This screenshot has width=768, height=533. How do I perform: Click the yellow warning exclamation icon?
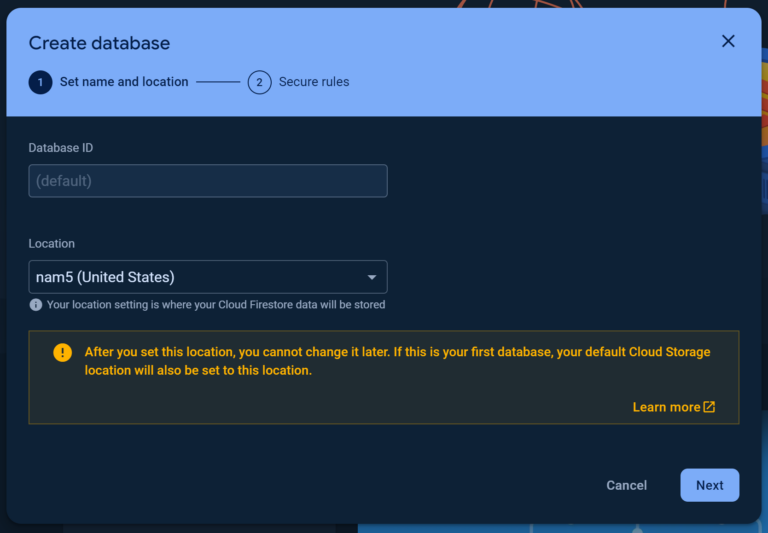click(63, 352)
